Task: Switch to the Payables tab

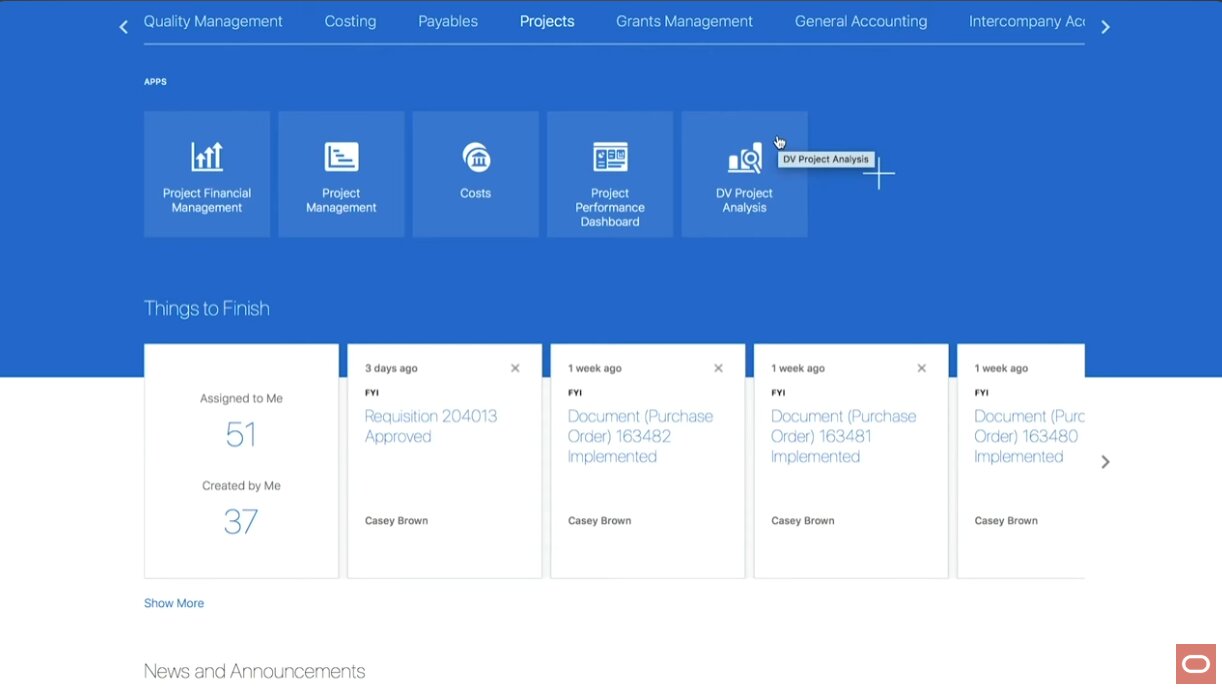Action: point(447,21)
